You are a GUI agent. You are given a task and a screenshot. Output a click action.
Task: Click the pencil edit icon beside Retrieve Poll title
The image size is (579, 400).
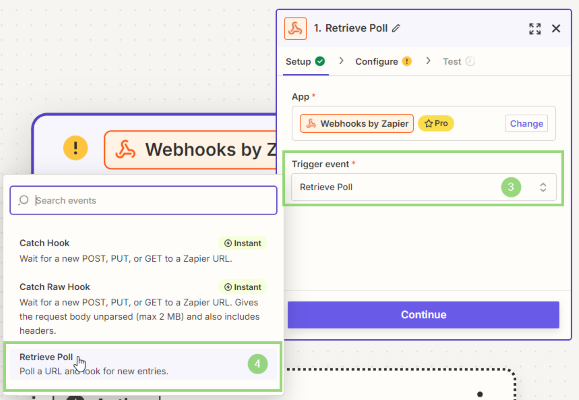pos(396,28)
